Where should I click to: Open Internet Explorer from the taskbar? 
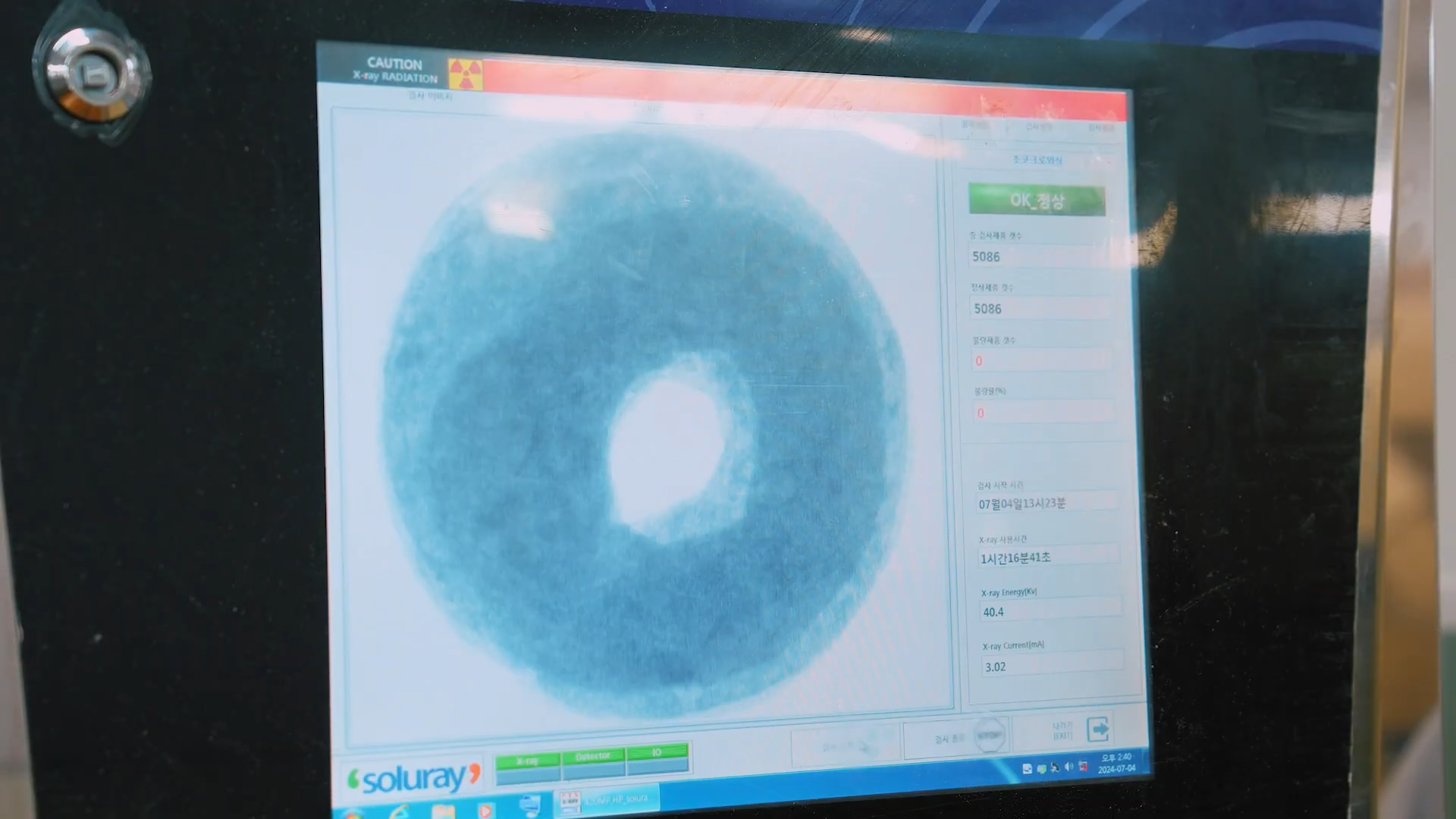tap(400, 811)
